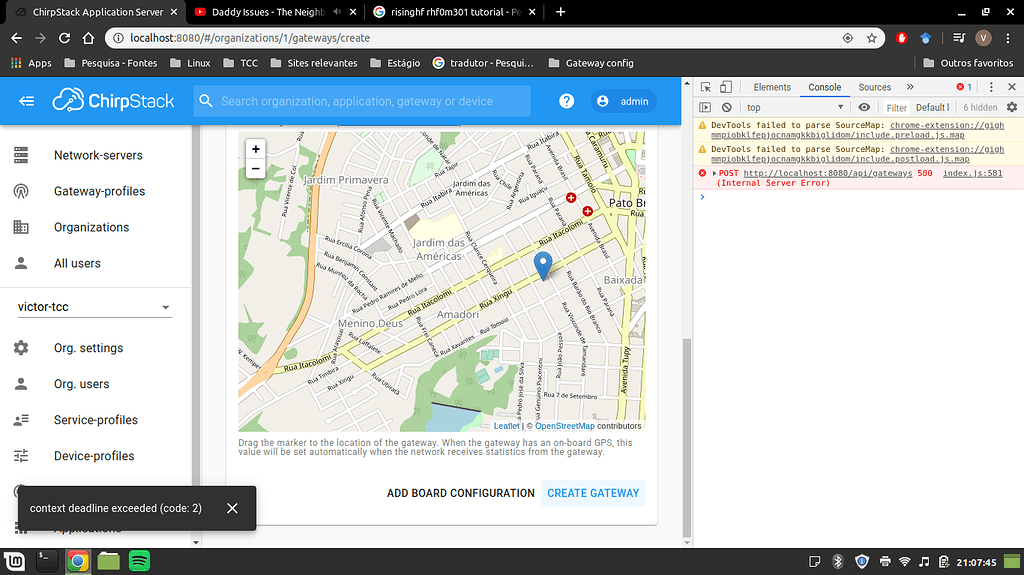The width and height of the screenshot is (1024, 575).
Task: Dismiss the context deadline exceeded notification
Action: click(x=232, y=508)
